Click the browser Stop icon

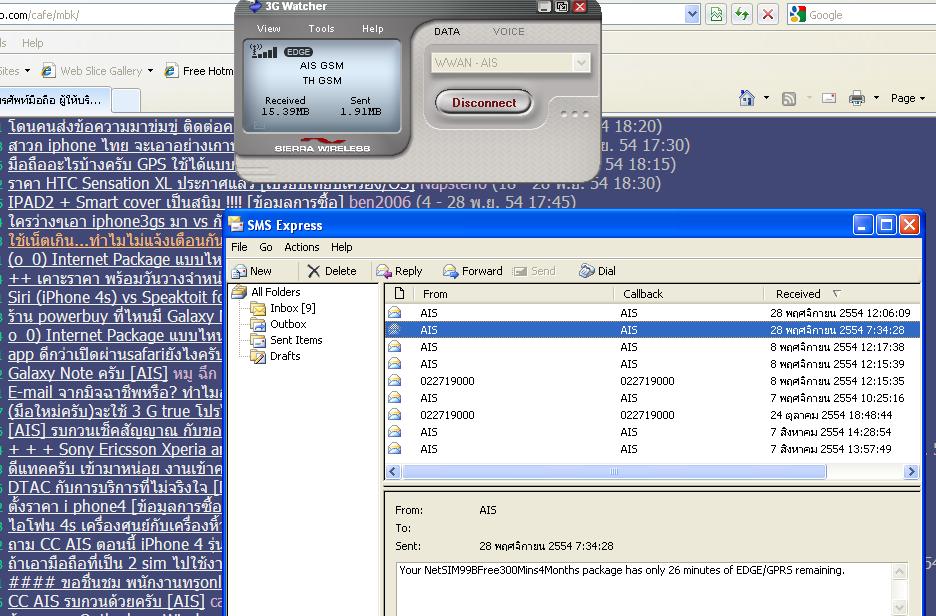(x=768, y=14)
